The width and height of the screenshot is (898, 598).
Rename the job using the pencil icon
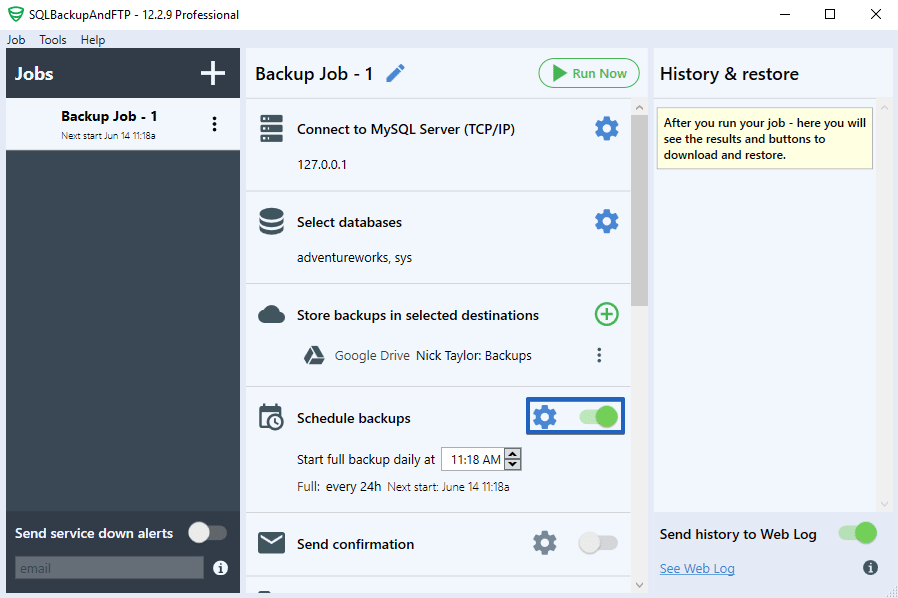pos(395,73)
